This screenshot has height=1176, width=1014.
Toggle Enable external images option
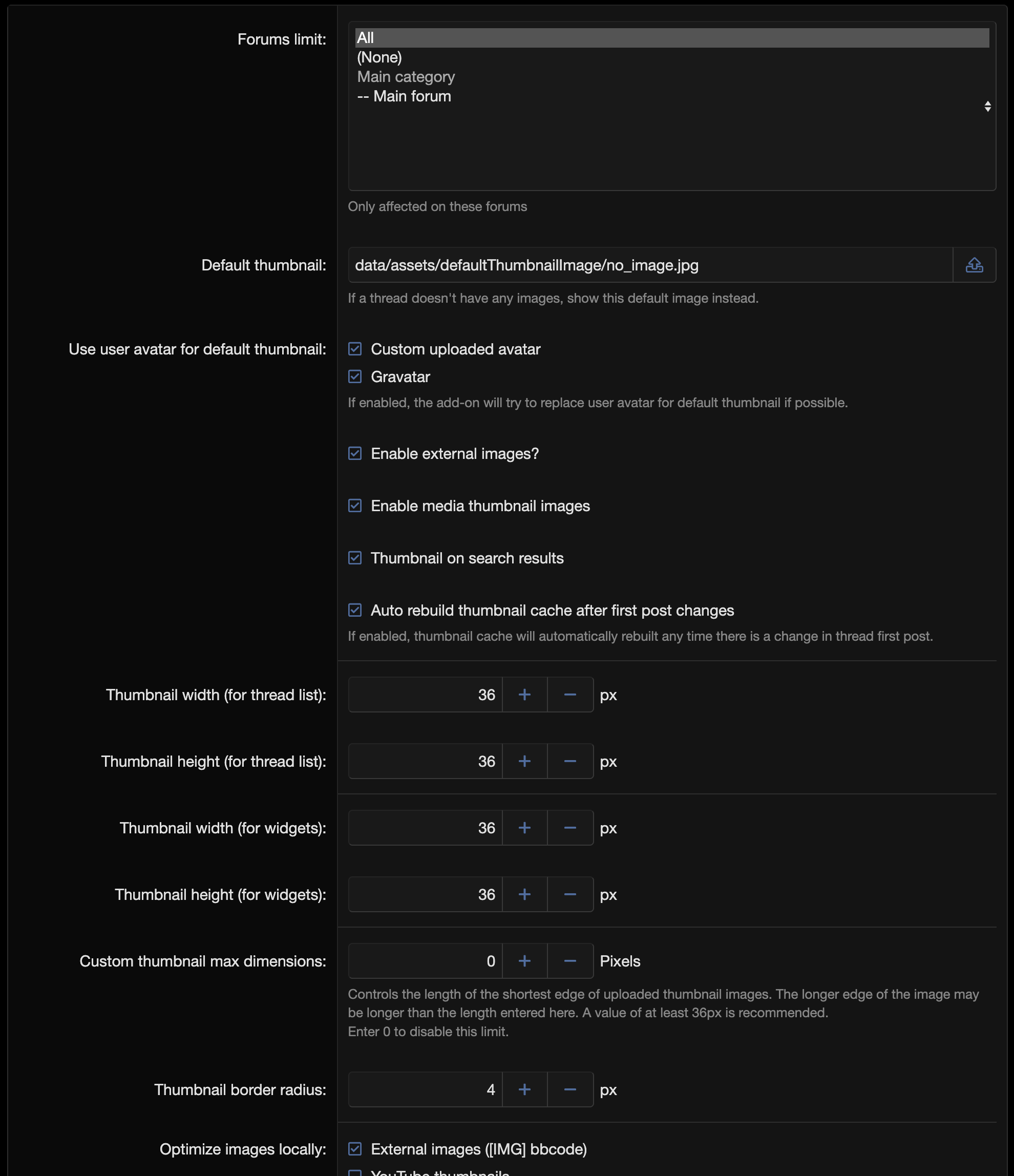[x=355, y=453]
